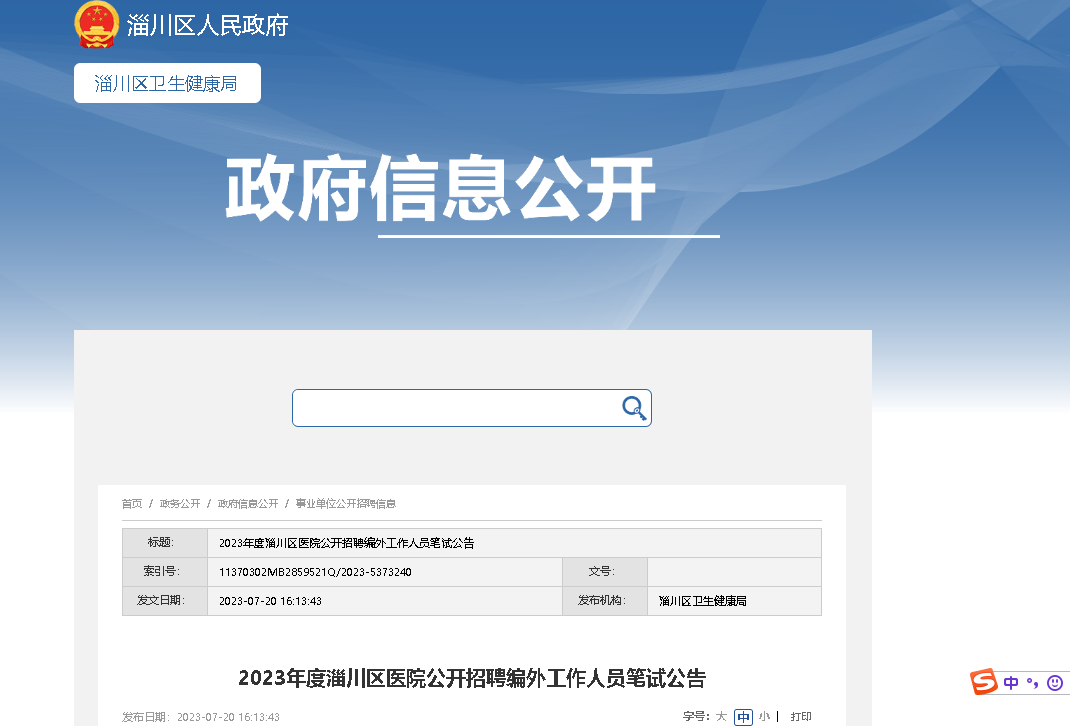Set font size to 大
Image resolution: width=1070 pixels, height=726 pixels.
(x=721, y=716)
